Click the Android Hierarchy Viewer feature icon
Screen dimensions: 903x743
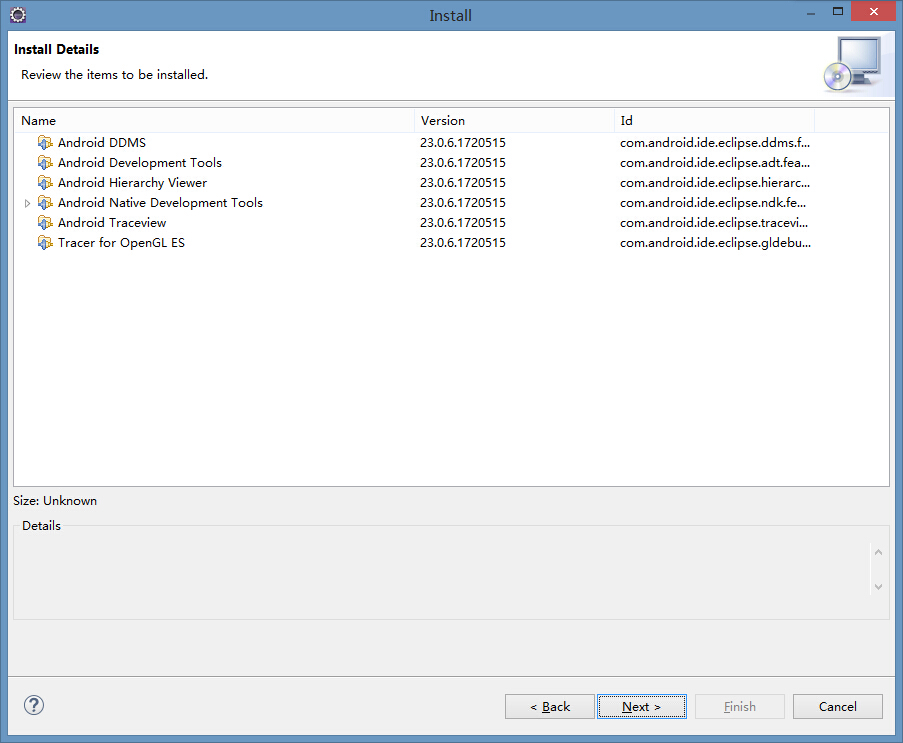pyautogui.click(x=45, y=183)
